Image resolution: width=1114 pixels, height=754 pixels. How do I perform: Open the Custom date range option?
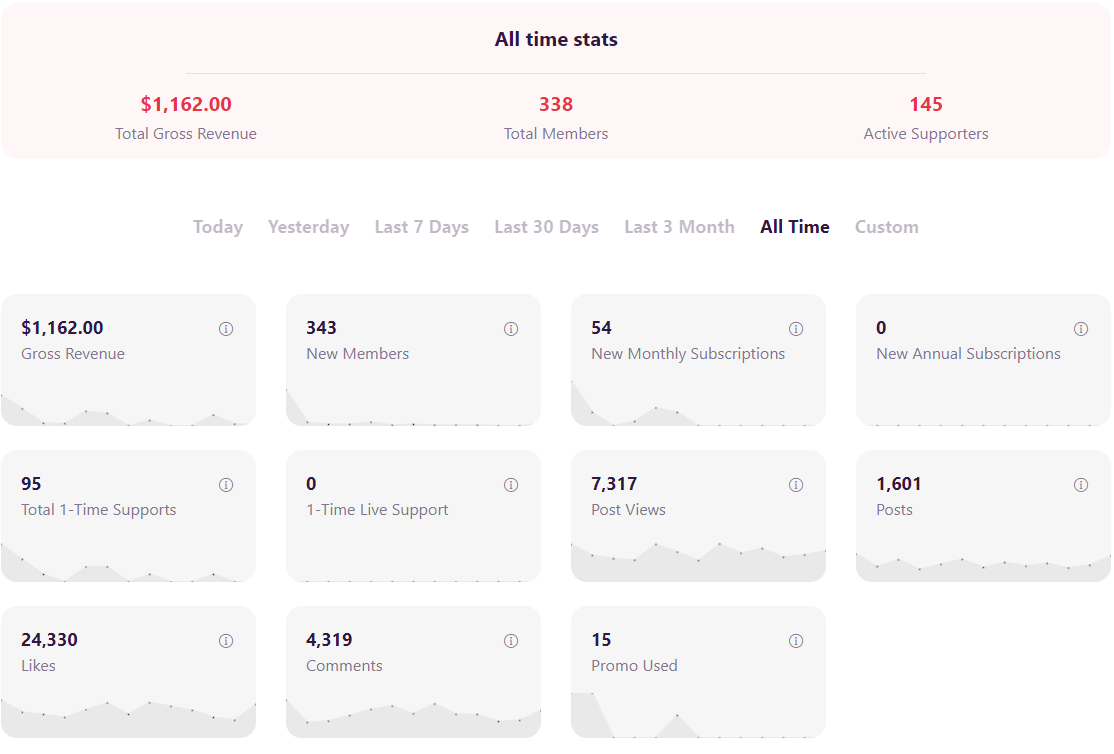887,227
